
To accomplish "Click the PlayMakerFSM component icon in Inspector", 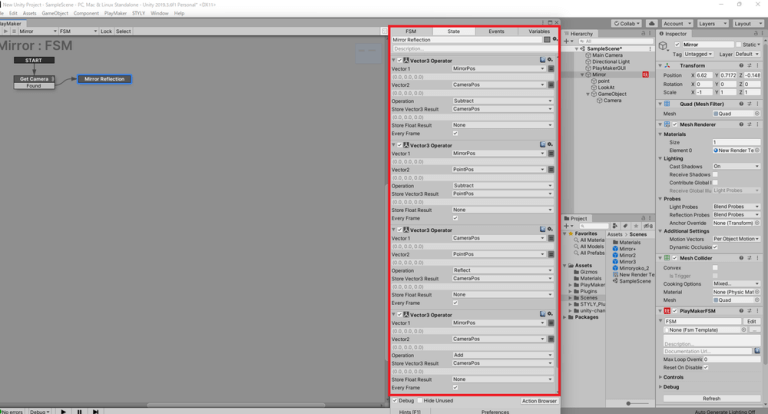I will click(670, 311).
